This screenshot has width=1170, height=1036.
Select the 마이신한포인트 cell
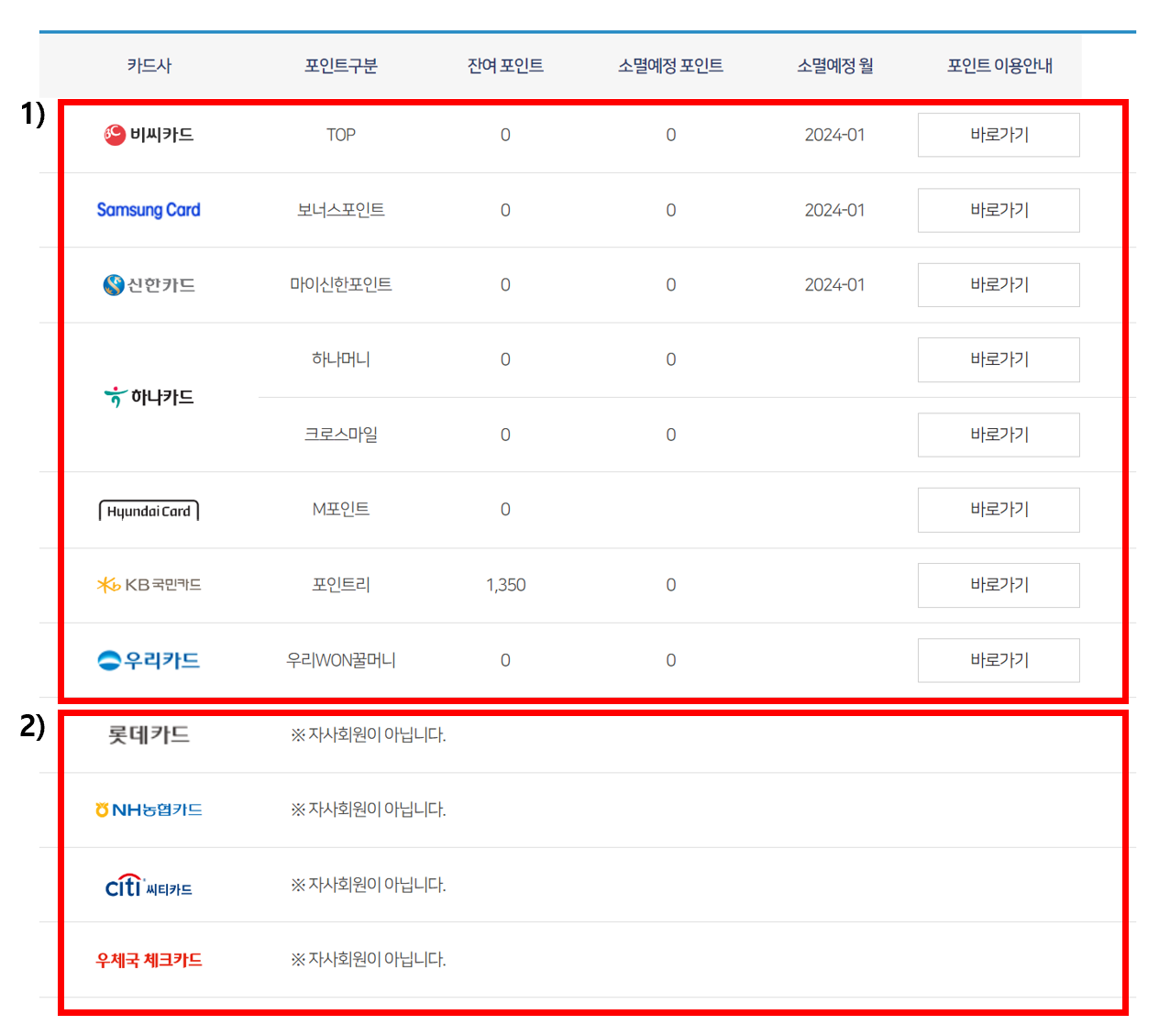pos(341,285)
